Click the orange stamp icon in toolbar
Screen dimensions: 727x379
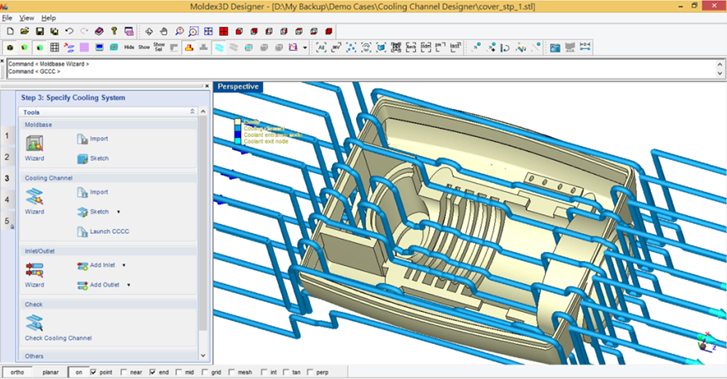pos(189,47)
